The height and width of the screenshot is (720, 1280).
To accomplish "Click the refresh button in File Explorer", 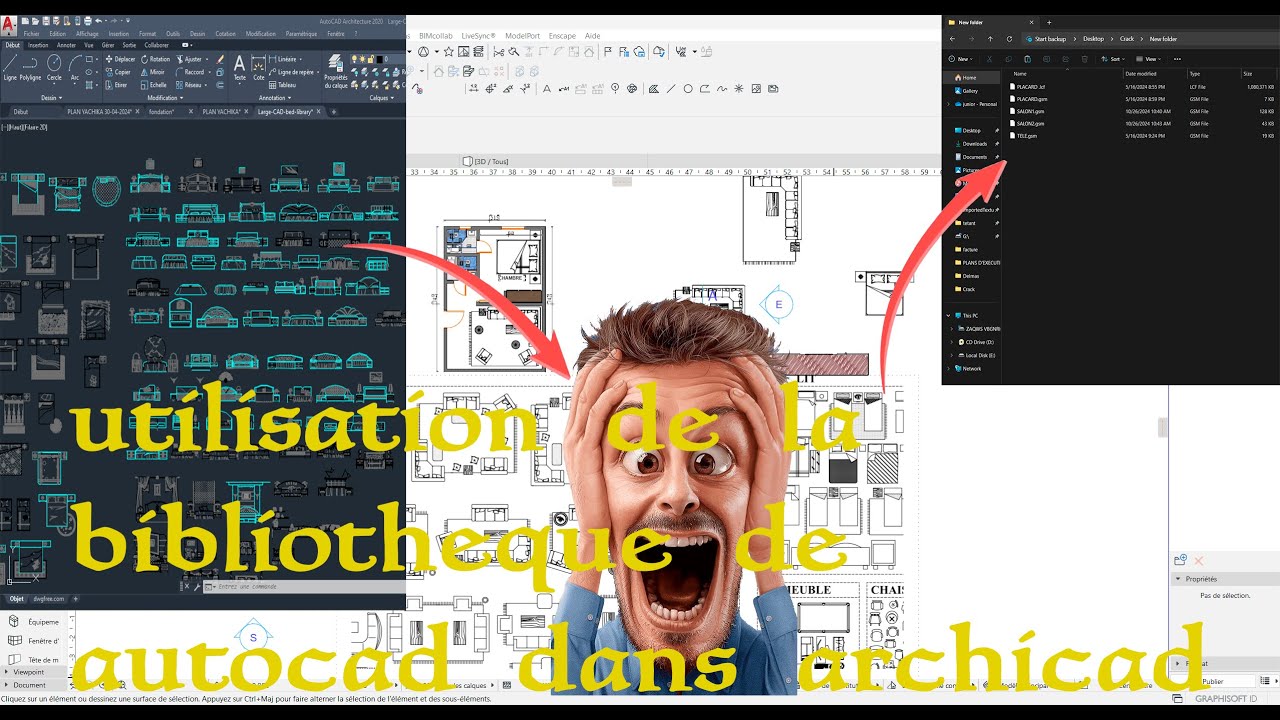I will [x=1009, y=39].
